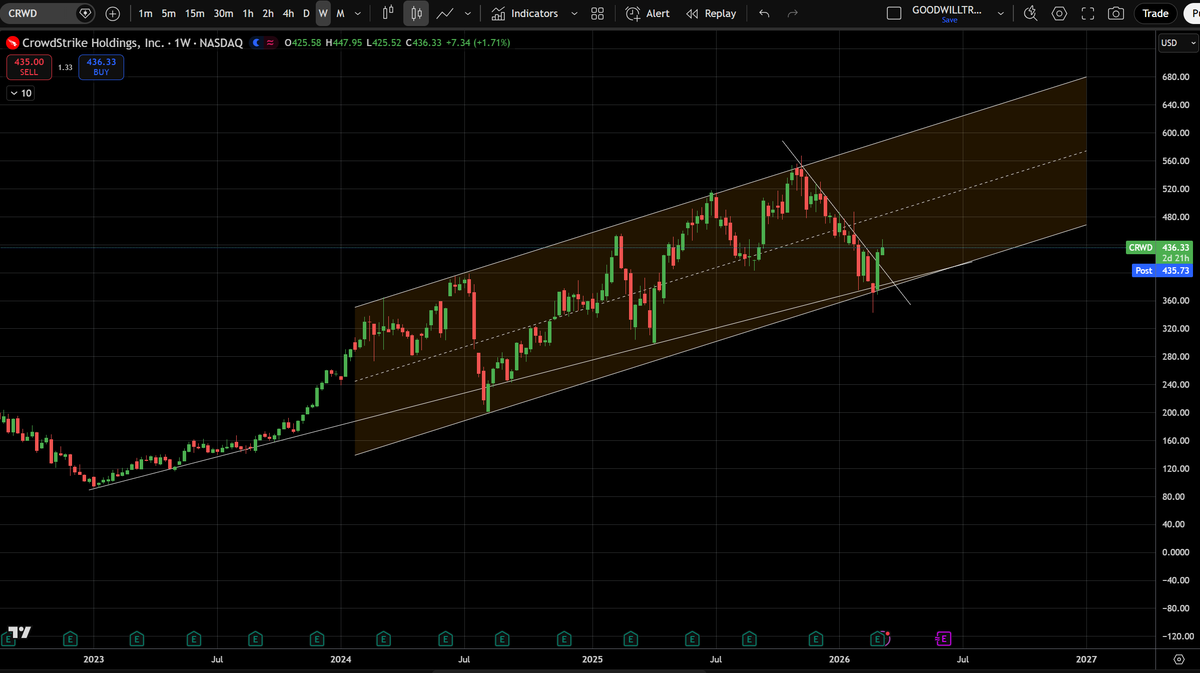The height and width of the screenshot is (673, 1200).
Task: Create a new Alert
Action: pyautogui.click(x=647, y=13)
